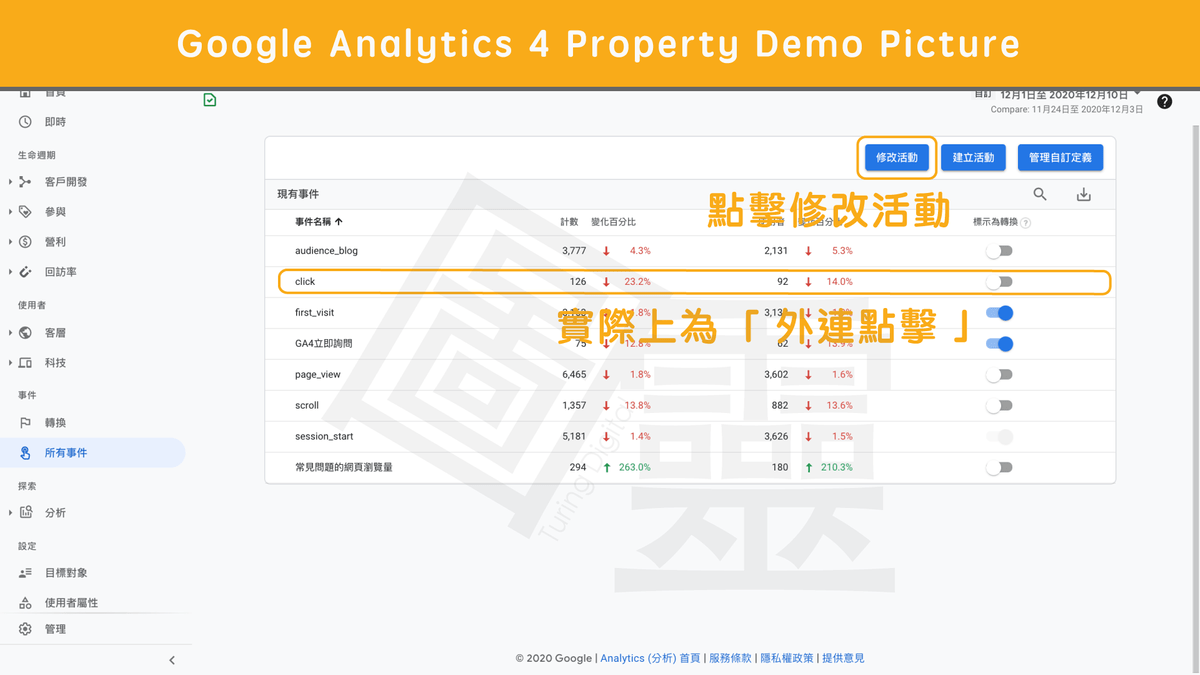Image resolution: width=1200 pixels, height=675 pixels.
Task: Click the session_start event name
Action: coord(324,437)
